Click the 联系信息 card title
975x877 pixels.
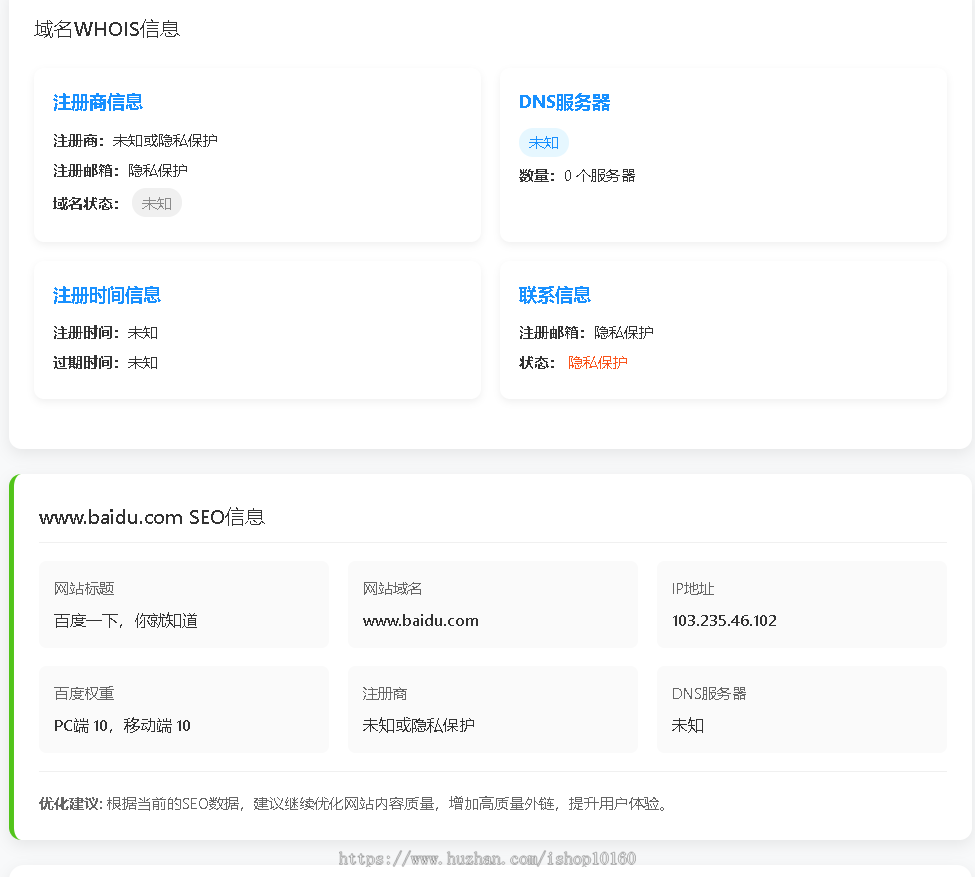click(x=555, y=295)
